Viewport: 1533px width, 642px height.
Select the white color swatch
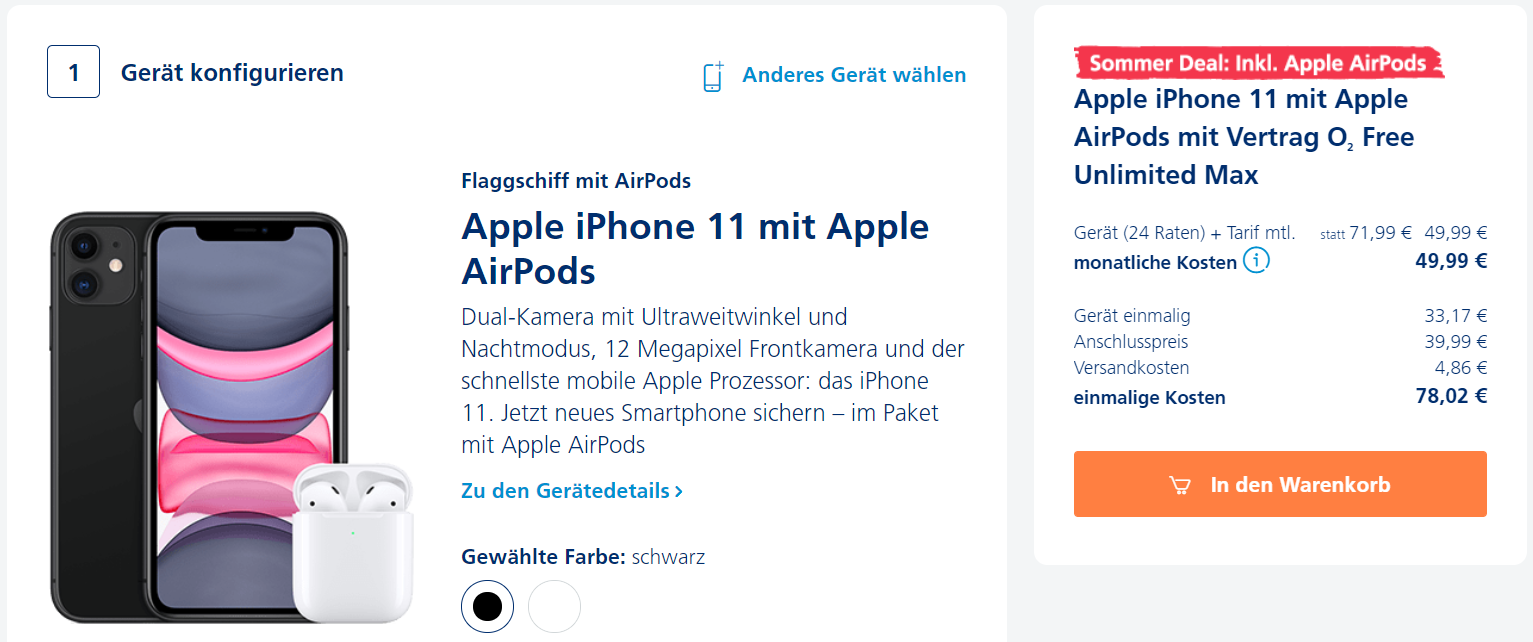[554, 606]
